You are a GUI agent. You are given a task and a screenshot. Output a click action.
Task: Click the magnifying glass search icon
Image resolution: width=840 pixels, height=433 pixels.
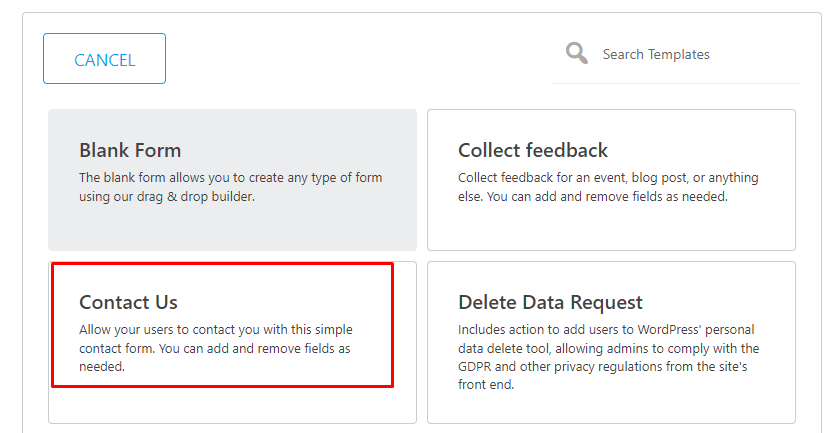pyautogui.click(x=577, y=53)
